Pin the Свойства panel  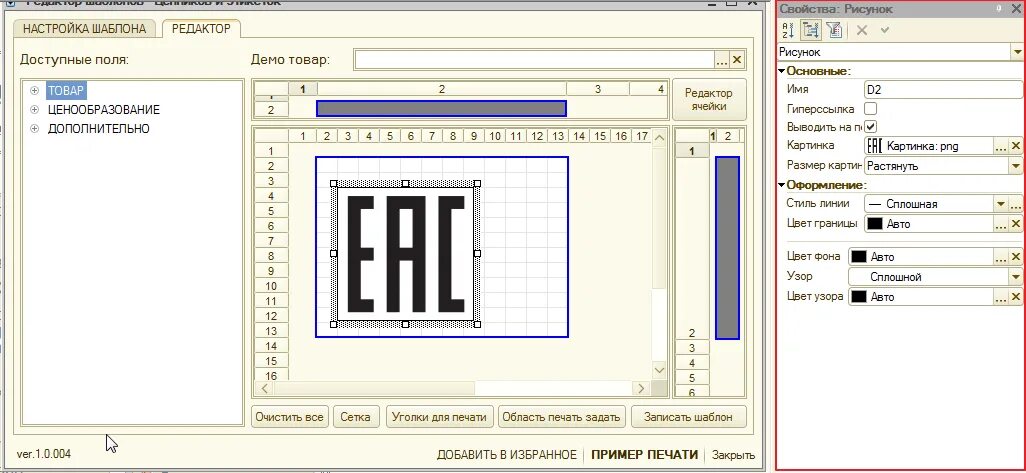[x=999, y=9]
